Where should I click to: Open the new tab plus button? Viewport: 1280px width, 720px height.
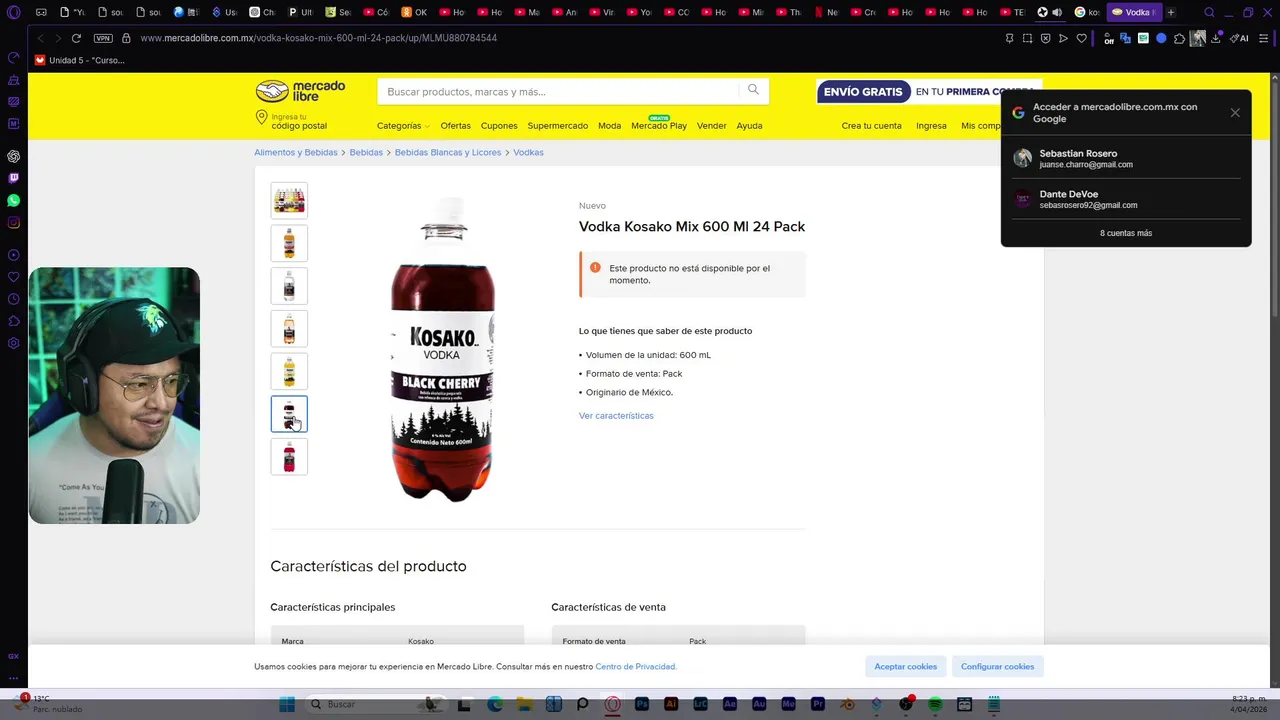(x=1171, y=12)
